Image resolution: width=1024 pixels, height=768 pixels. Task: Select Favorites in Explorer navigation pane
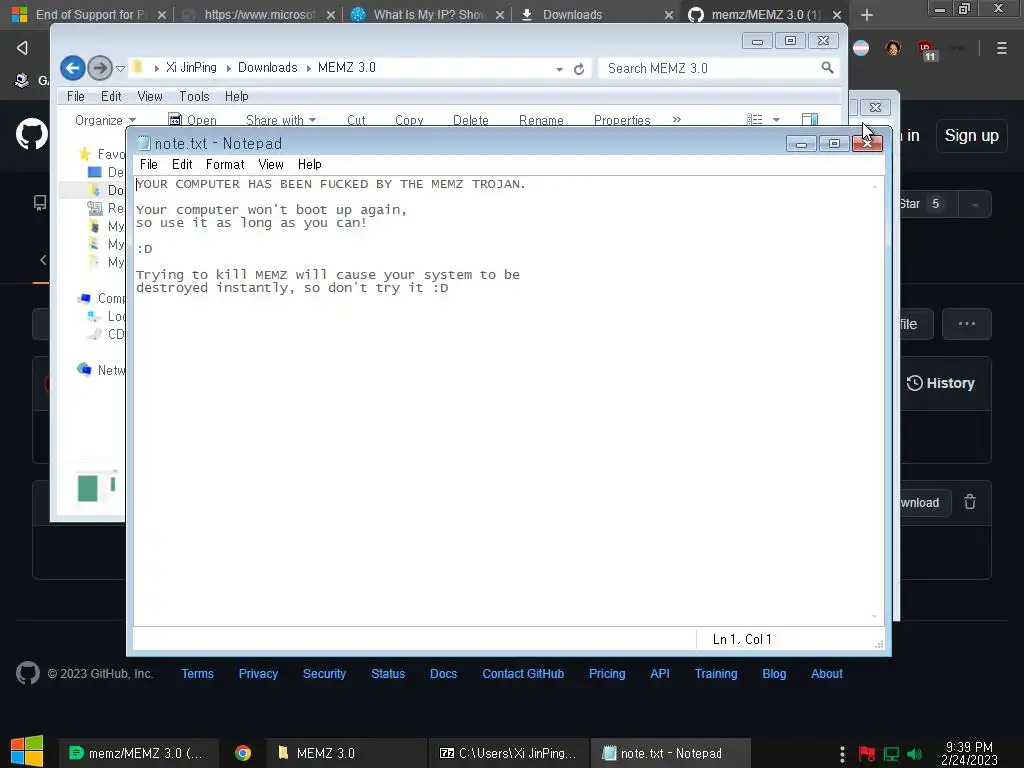click(102, 154)
